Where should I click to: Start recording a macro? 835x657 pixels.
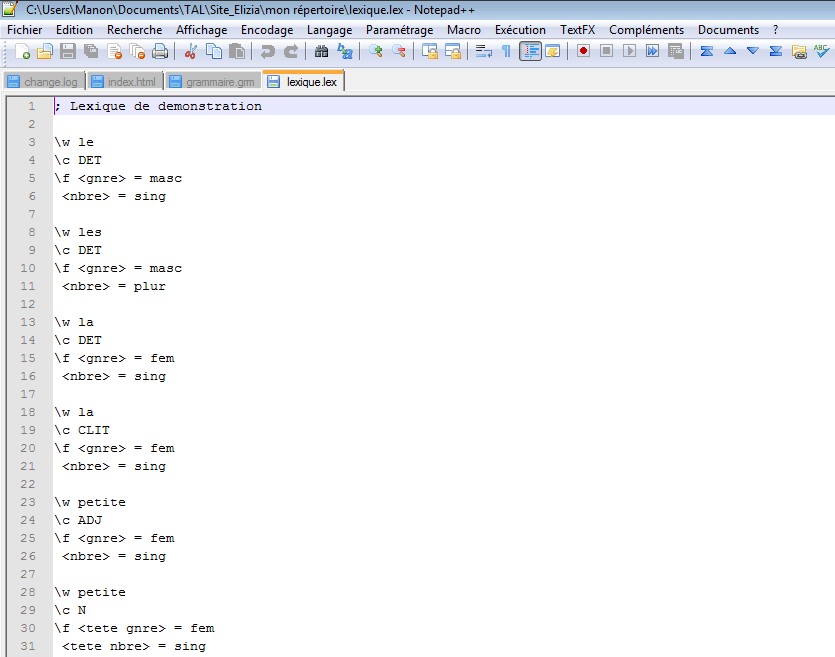[583, 51]
